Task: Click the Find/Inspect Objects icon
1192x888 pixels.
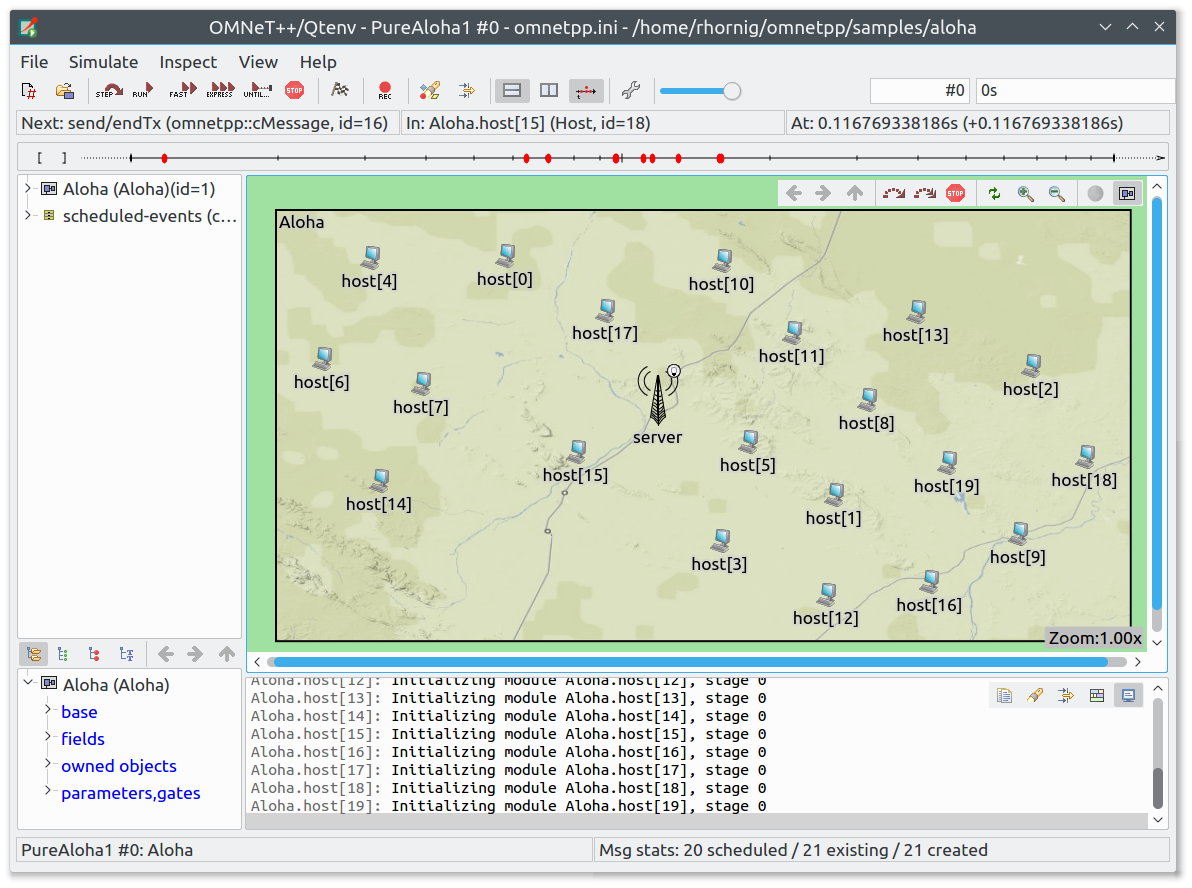Action: 430,91
